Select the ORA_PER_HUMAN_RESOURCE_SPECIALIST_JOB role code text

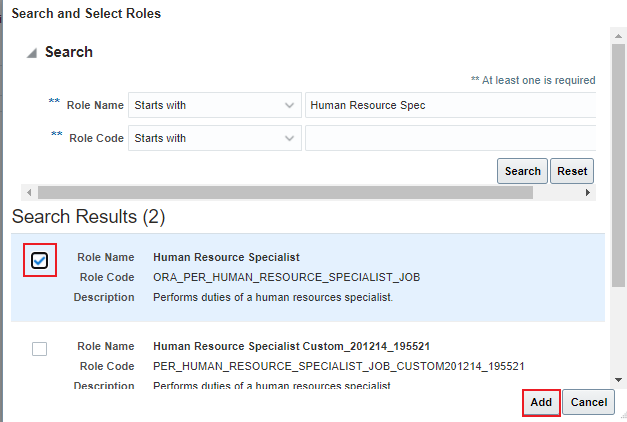(264, 277)
